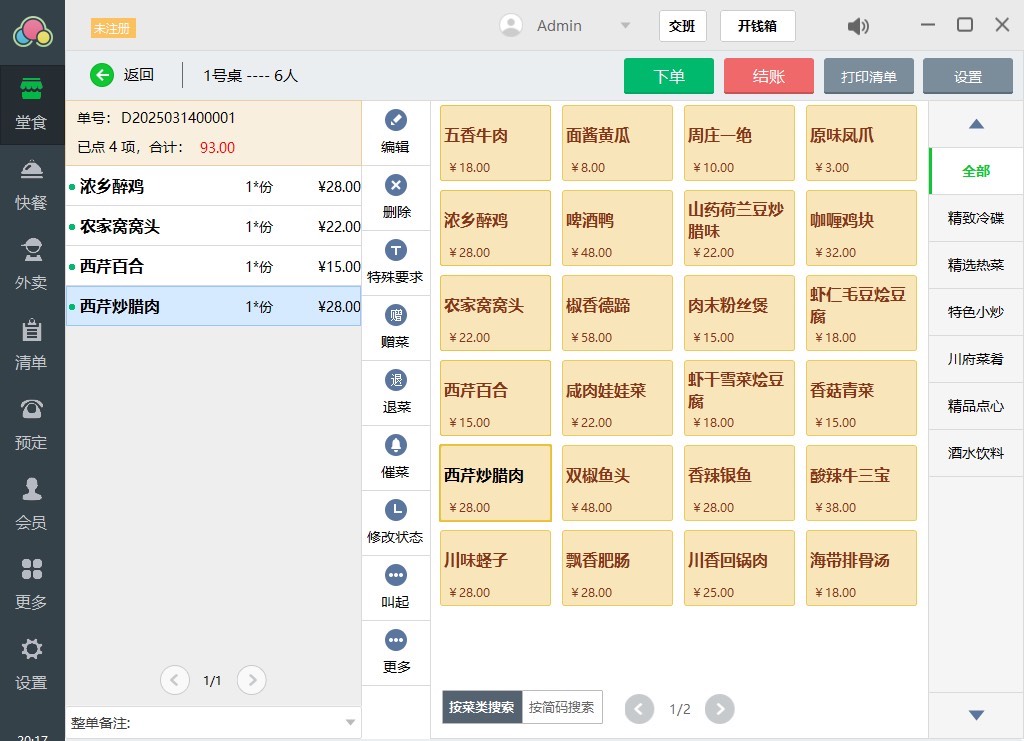Mute sound with the speaker icon
This screenshot has height=741, width=1024.
(858, 26)
